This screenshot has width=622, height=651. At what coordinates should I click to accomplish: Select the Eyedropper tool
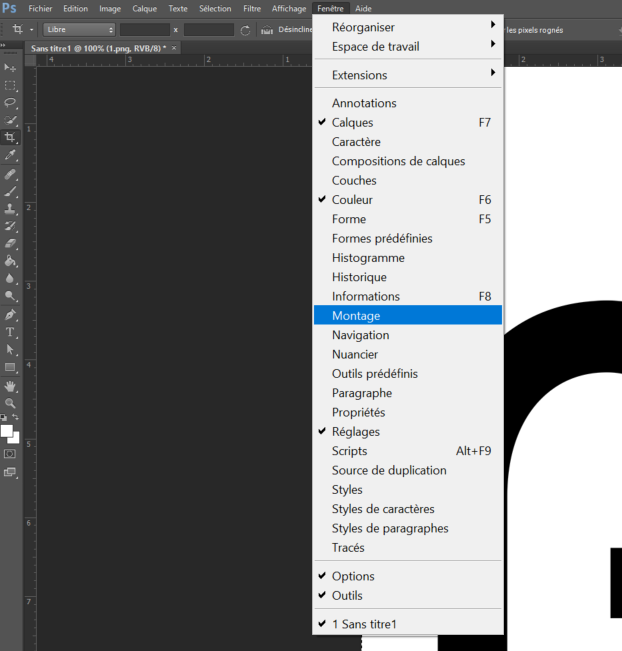[10, 155]
